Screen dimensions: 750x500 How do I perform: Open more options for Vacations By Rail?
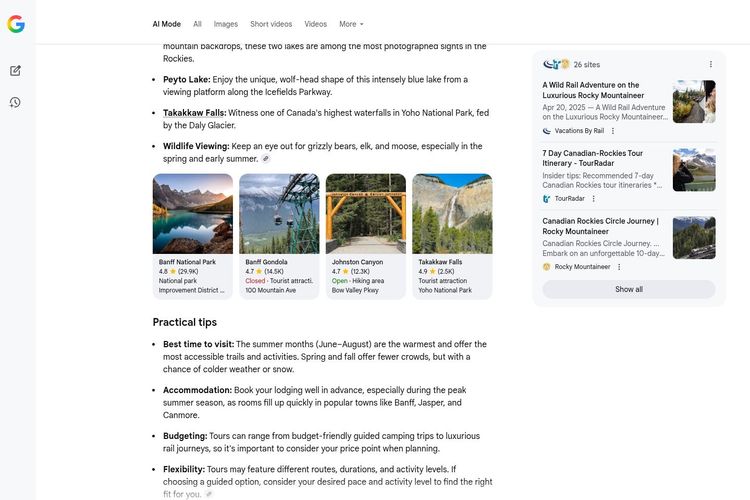point(613,131)
